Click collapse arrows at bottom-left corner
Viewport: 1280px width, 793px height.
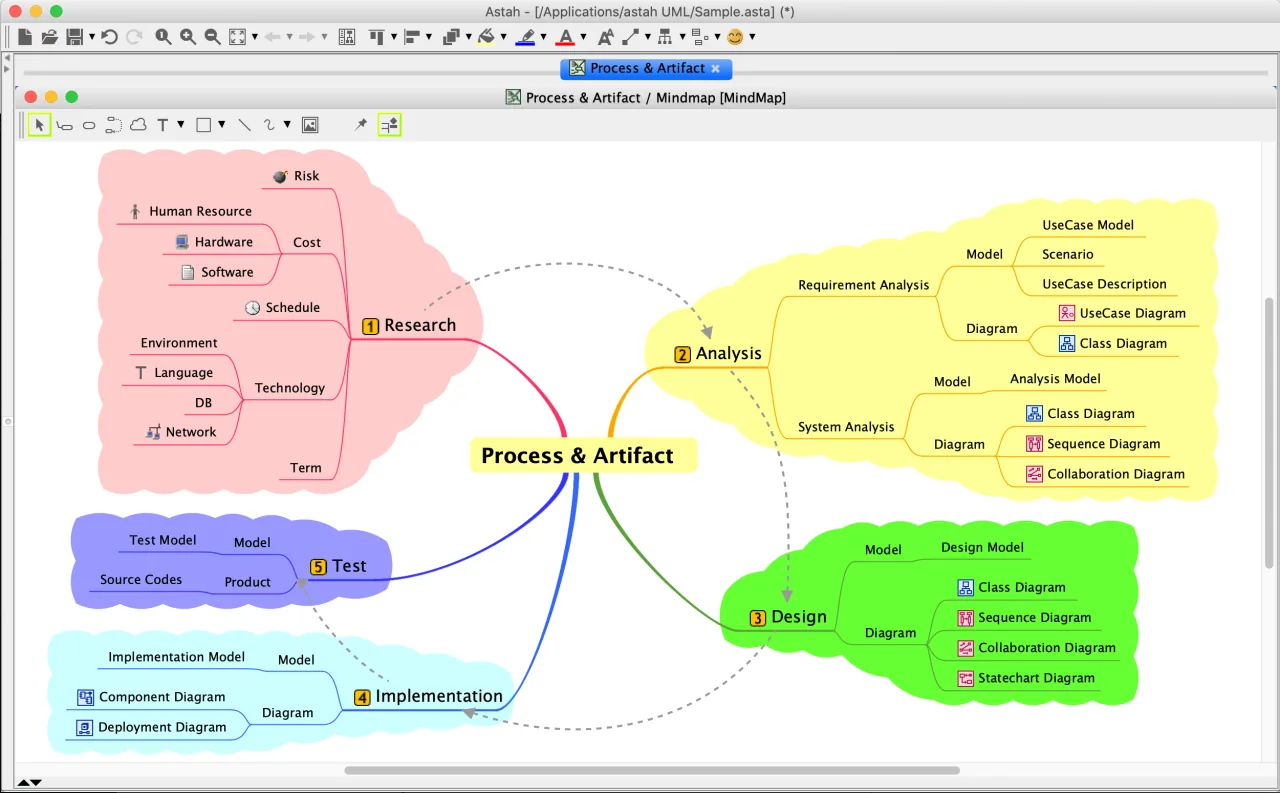[x=29, y=782]
